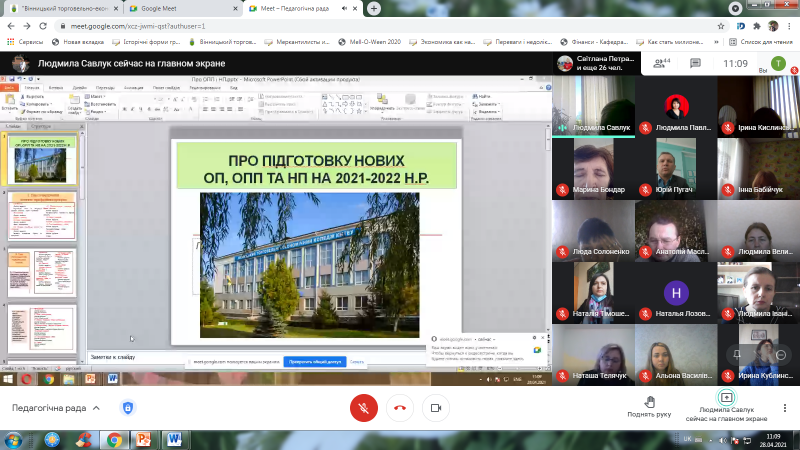This screenshot has height=450, width=800.
Task: Open Chrome menu with three dots
Action: pos(790,26)
